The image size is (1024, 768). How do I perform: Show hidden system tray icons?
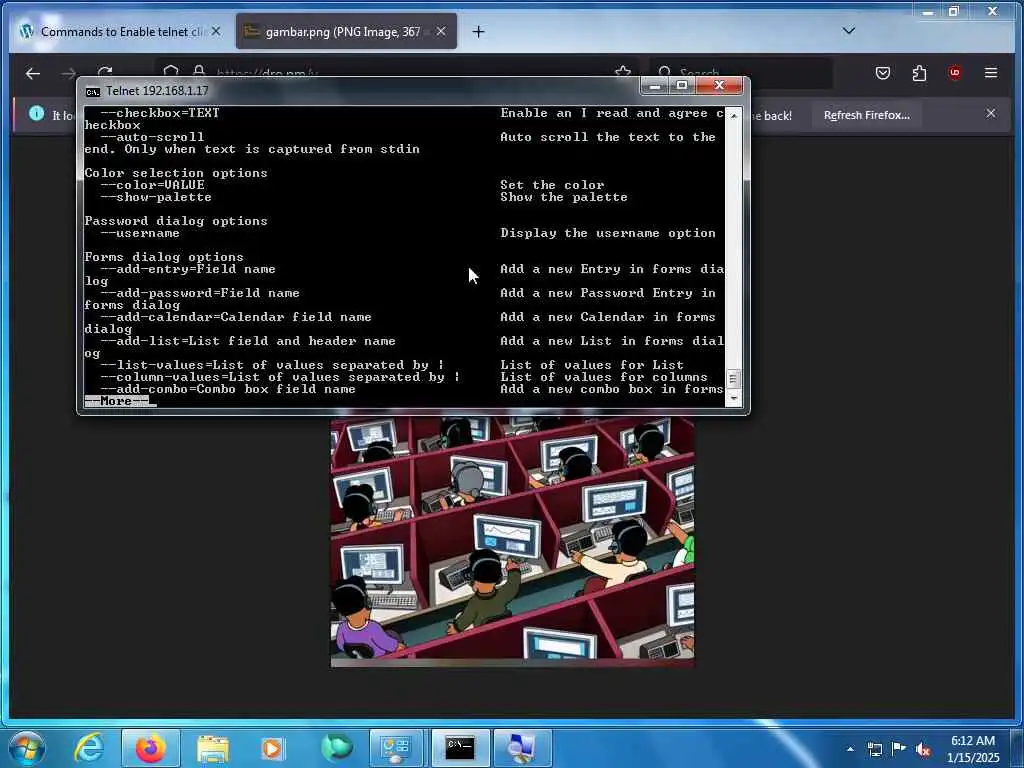[850, 749]
